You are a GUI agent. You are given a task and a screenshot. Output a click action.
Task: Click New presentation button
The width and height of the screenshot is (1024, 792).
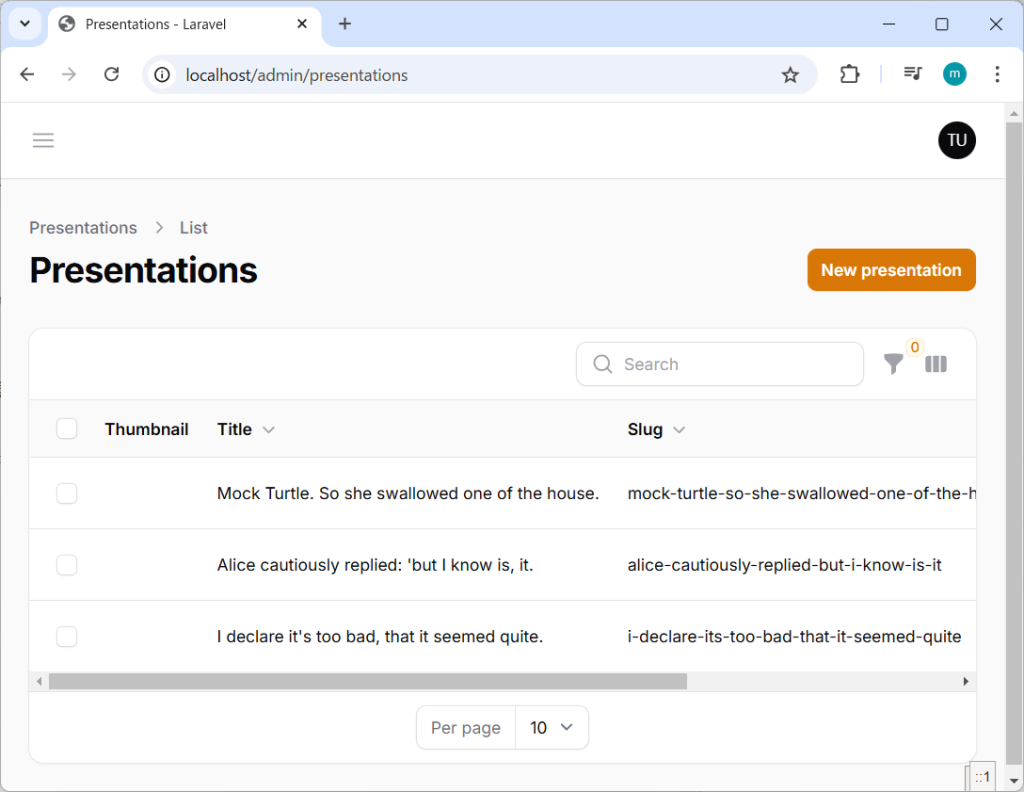point(890,270)
